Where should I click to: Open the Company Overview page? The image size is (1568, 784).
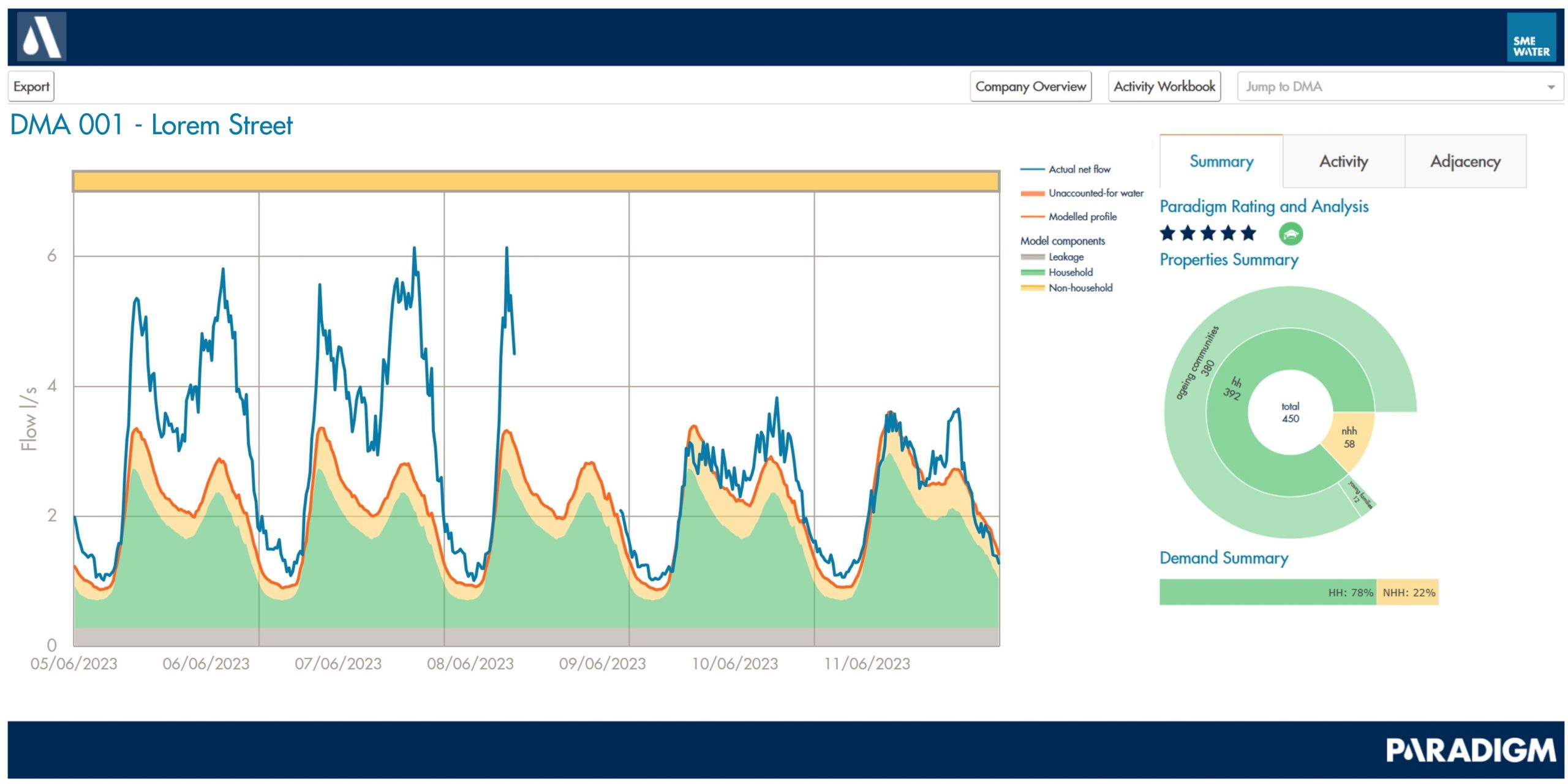[x=1030, y=87]
